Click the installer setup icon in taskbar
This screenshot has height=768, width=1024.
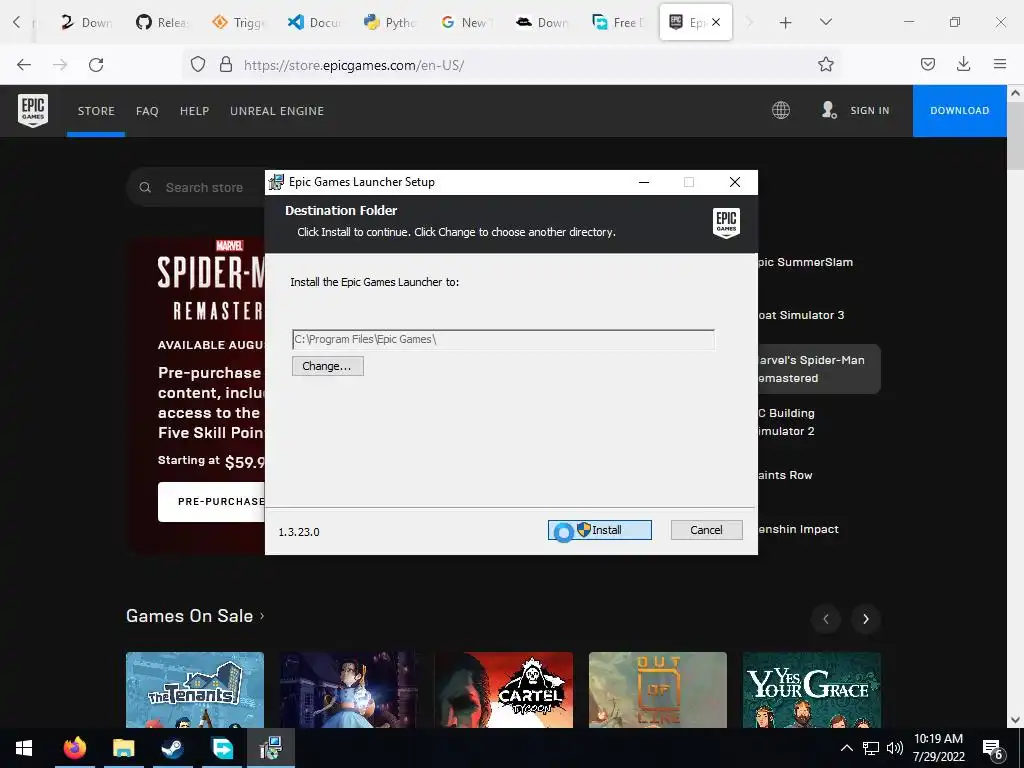[270, 748]
